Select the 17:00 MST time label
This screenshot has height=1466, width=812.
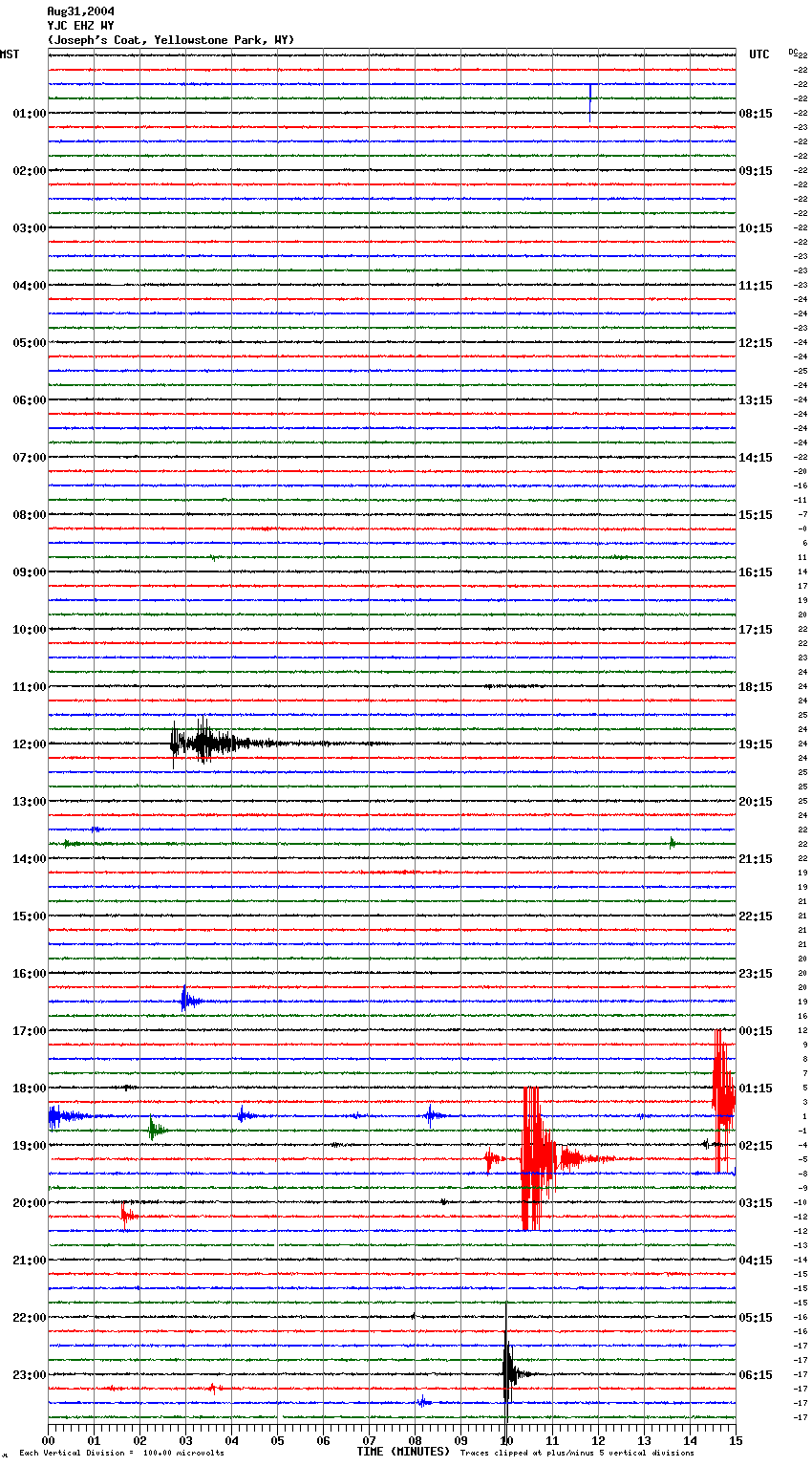(30, 1030)
